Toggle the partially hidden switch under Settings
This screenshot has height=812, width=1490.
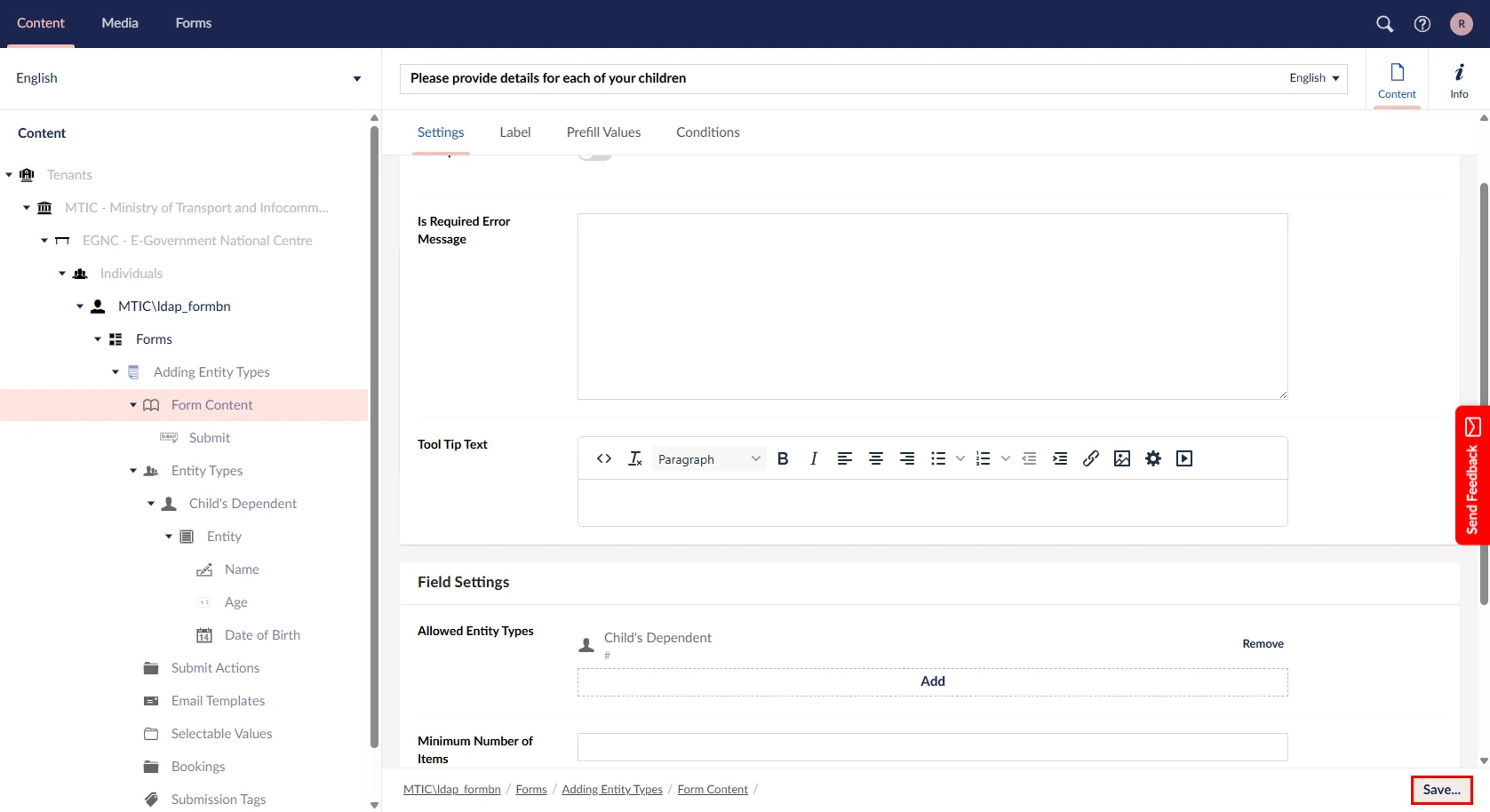[595, 156]
